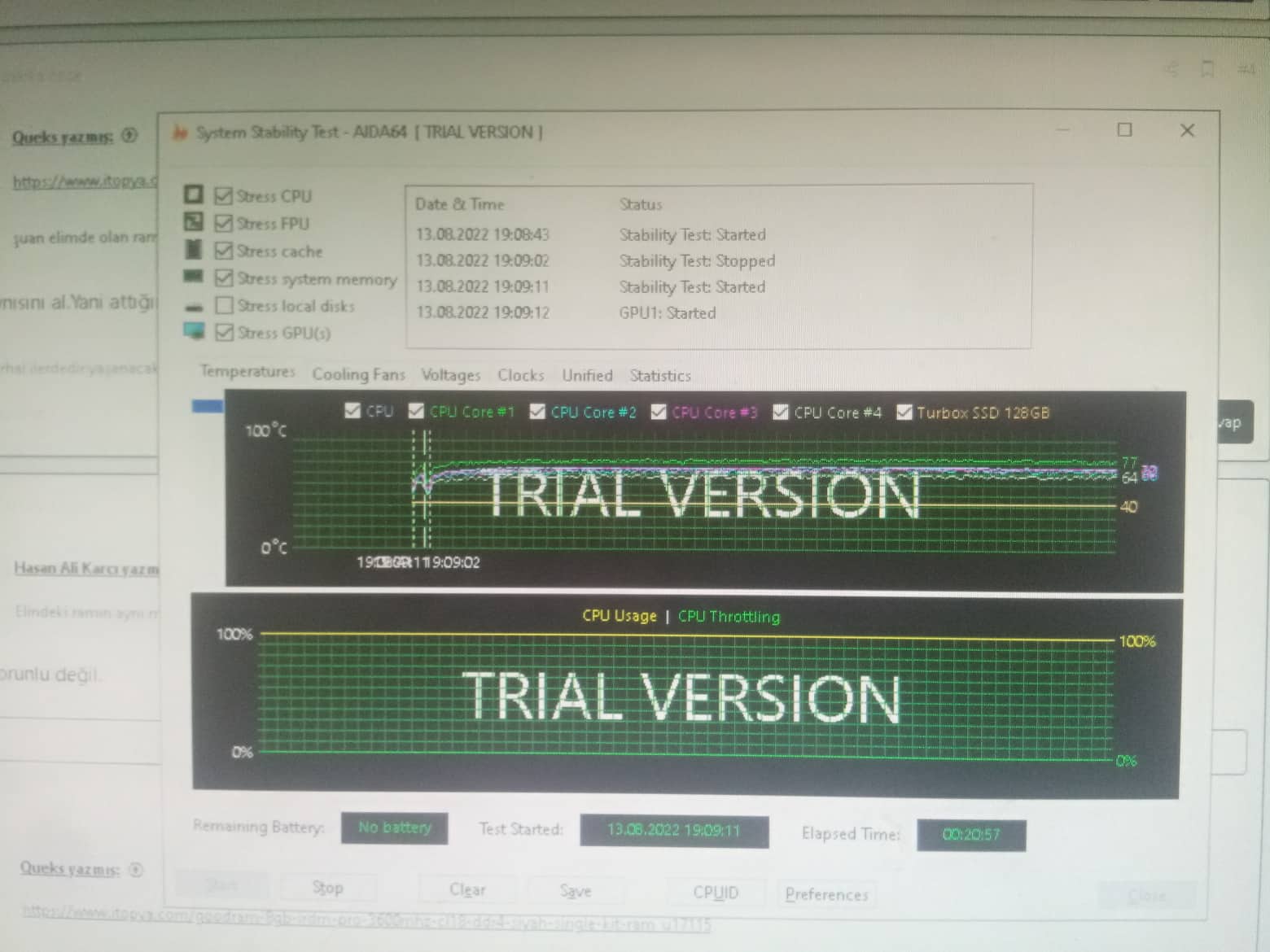Open the itopya goodram link at the page bottom
The image size is (1270, 952).
(x=366, y=917)
